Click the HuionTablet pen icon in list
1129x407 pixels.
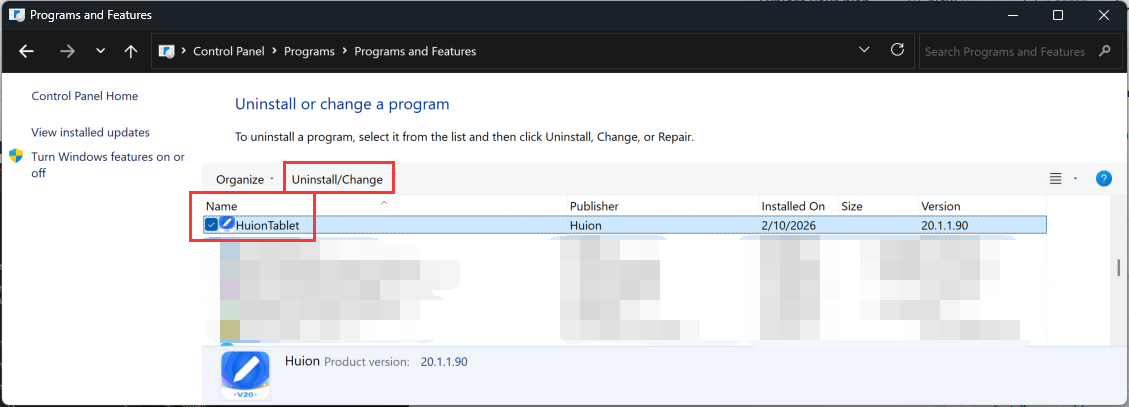pyautogui.click(x=227, y=224)
